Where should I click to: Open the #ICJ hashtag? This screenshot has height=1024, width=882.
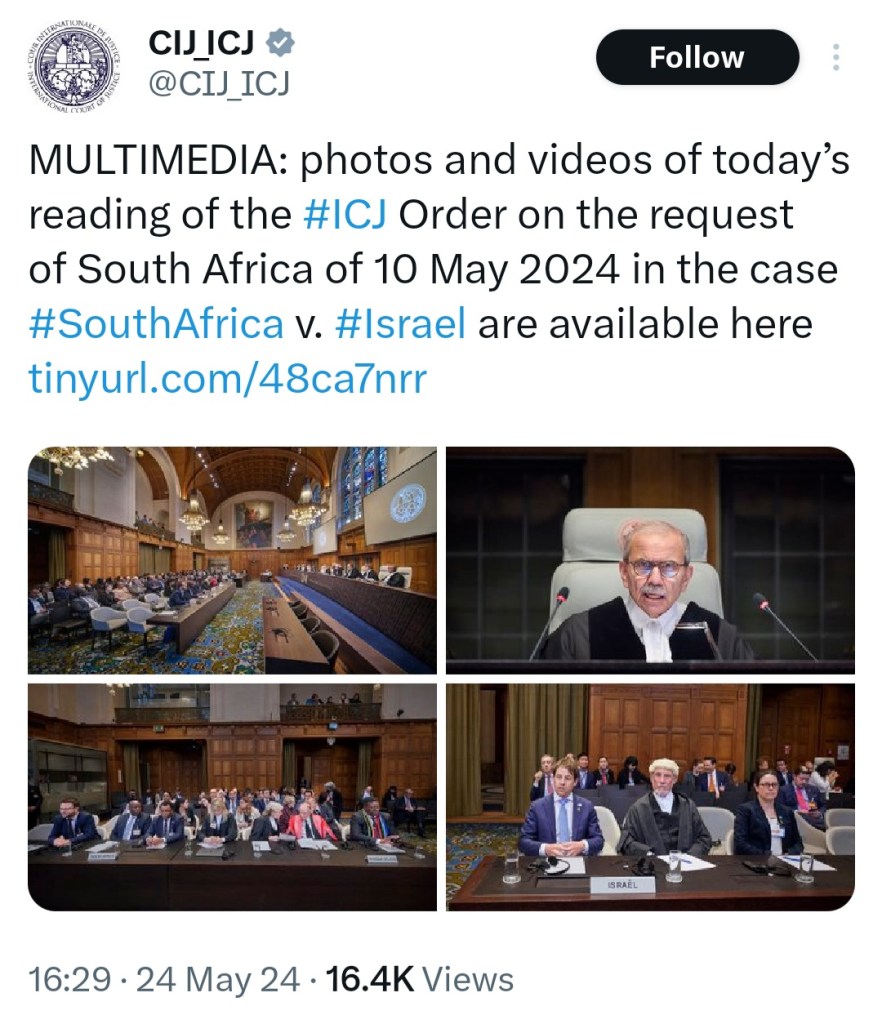point(345,214)
